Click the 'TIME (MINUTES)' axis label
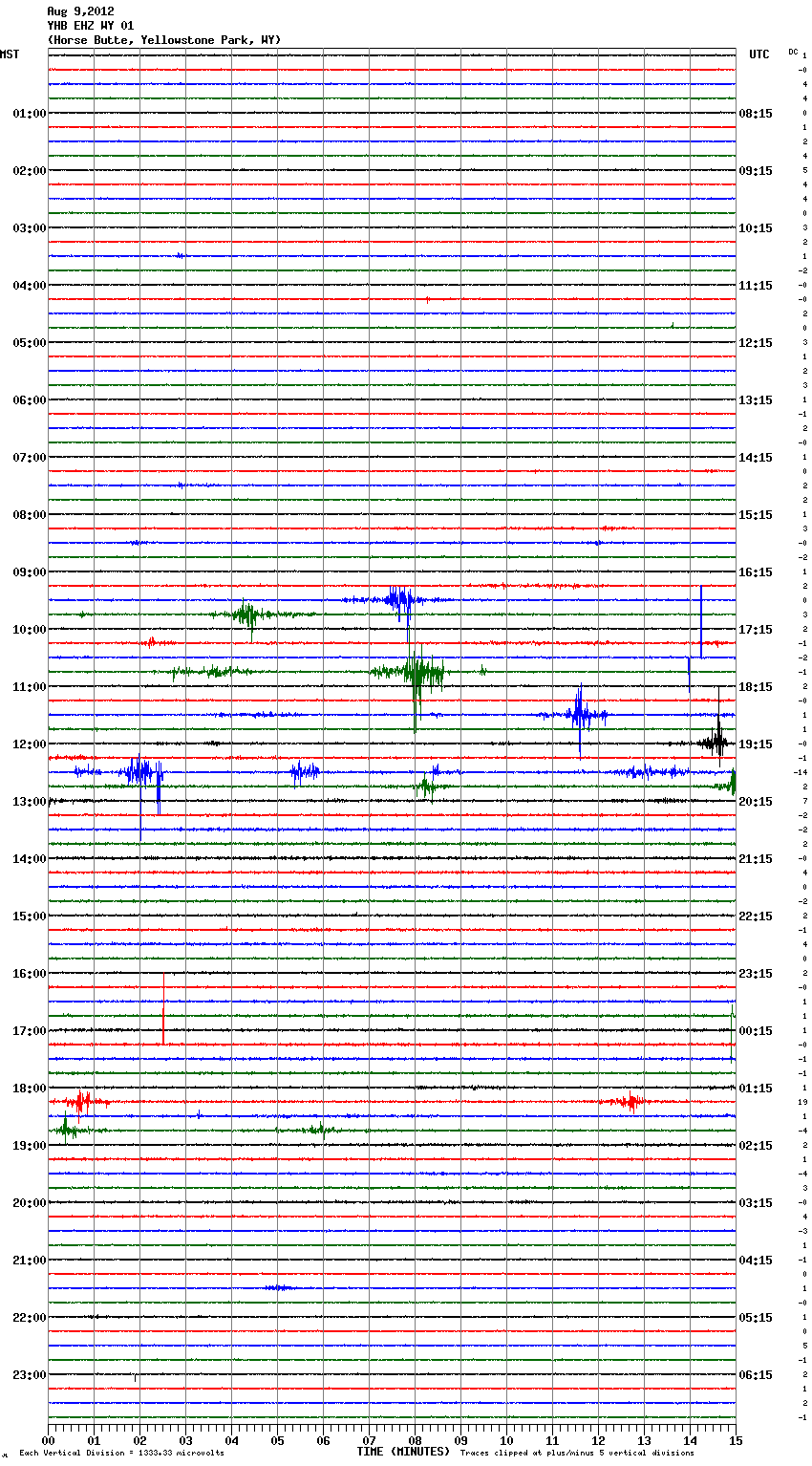The image size is (812, 1466). (403, 1452)
